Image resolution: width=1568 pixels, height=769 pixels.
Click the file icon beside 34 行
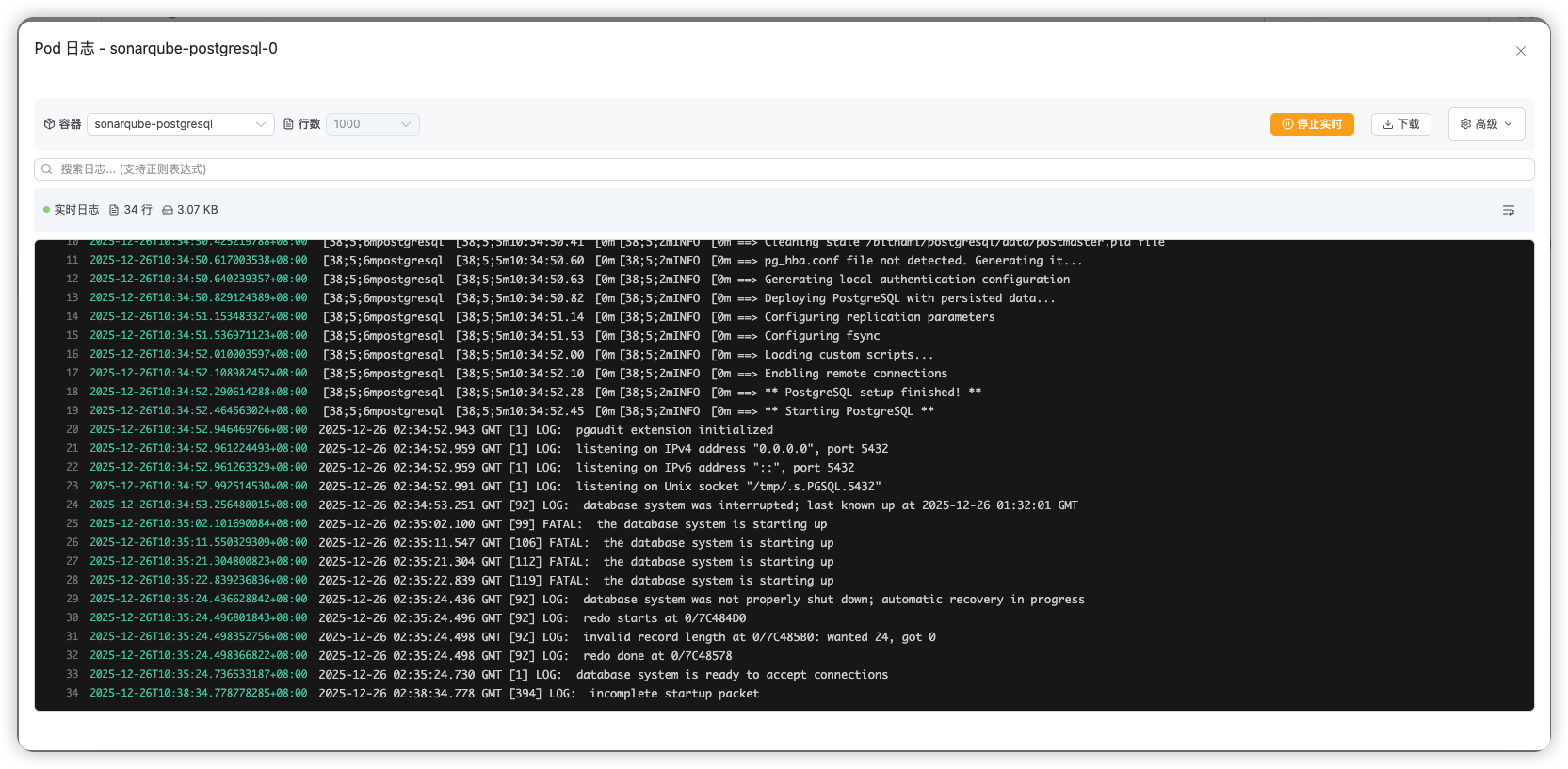(114, 210)
